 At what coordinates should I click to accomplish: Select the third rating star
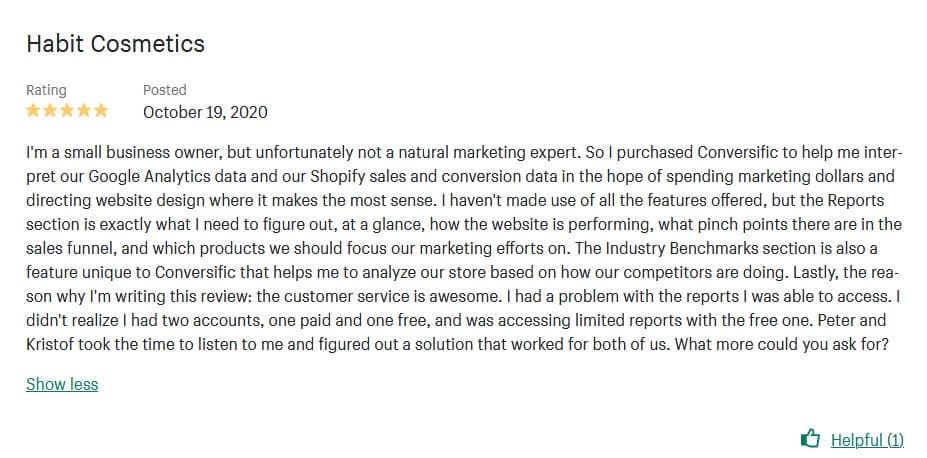67,111
